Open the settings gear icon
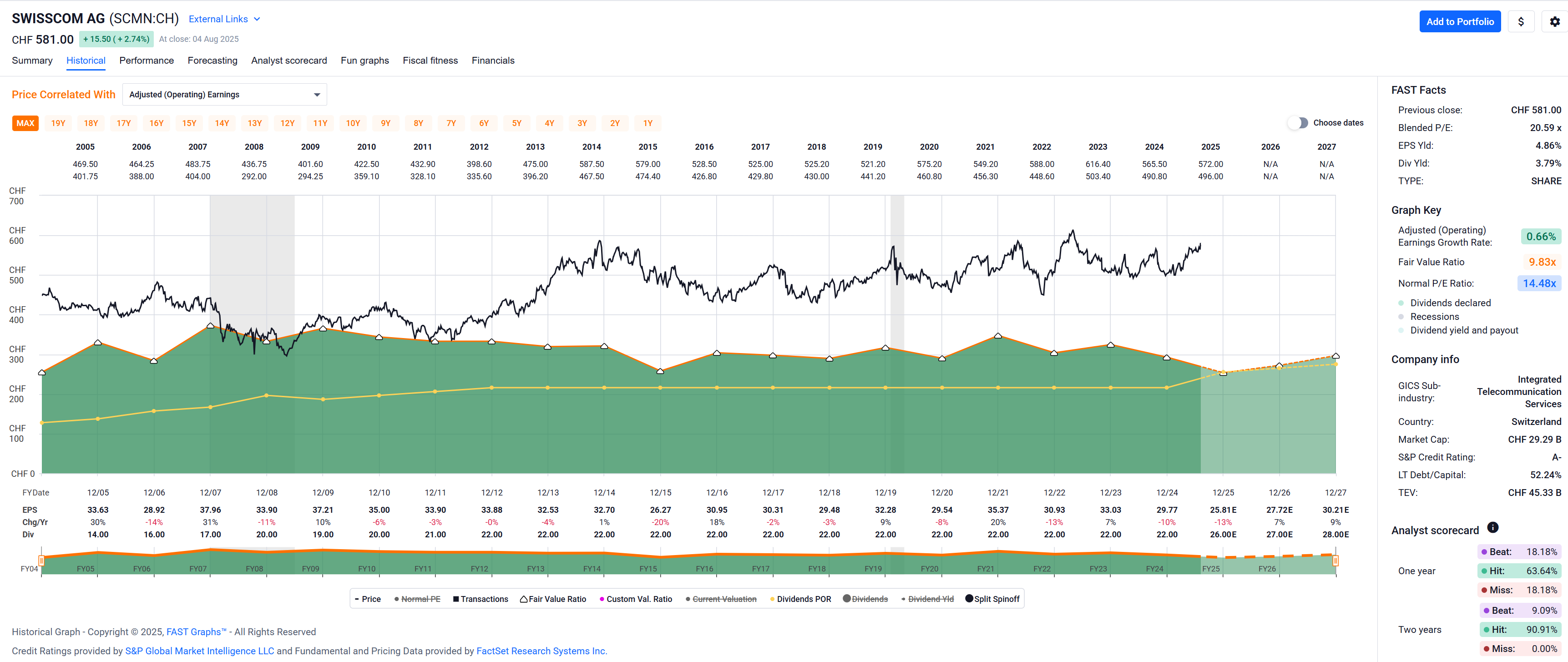Image resolution: width=1568 pixels, height=662 pixels. tap(1554, 22)
